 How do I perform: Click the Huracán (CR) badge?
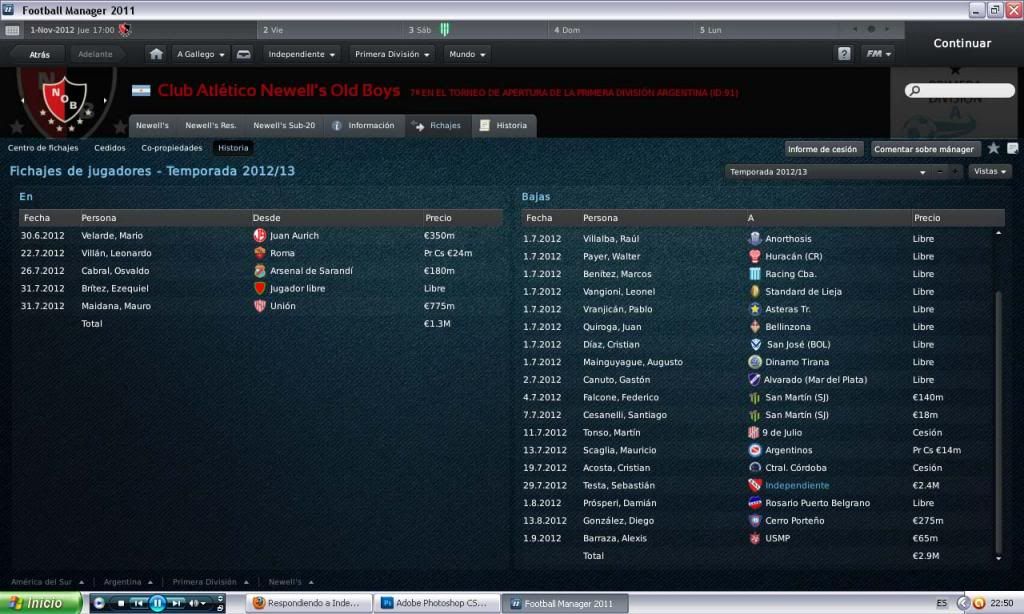(754, 257)
